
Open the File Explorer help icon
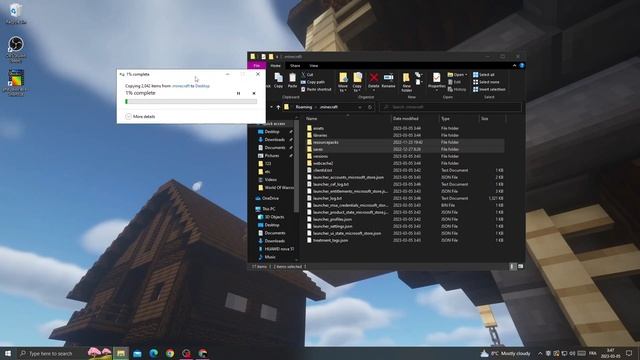522,65
